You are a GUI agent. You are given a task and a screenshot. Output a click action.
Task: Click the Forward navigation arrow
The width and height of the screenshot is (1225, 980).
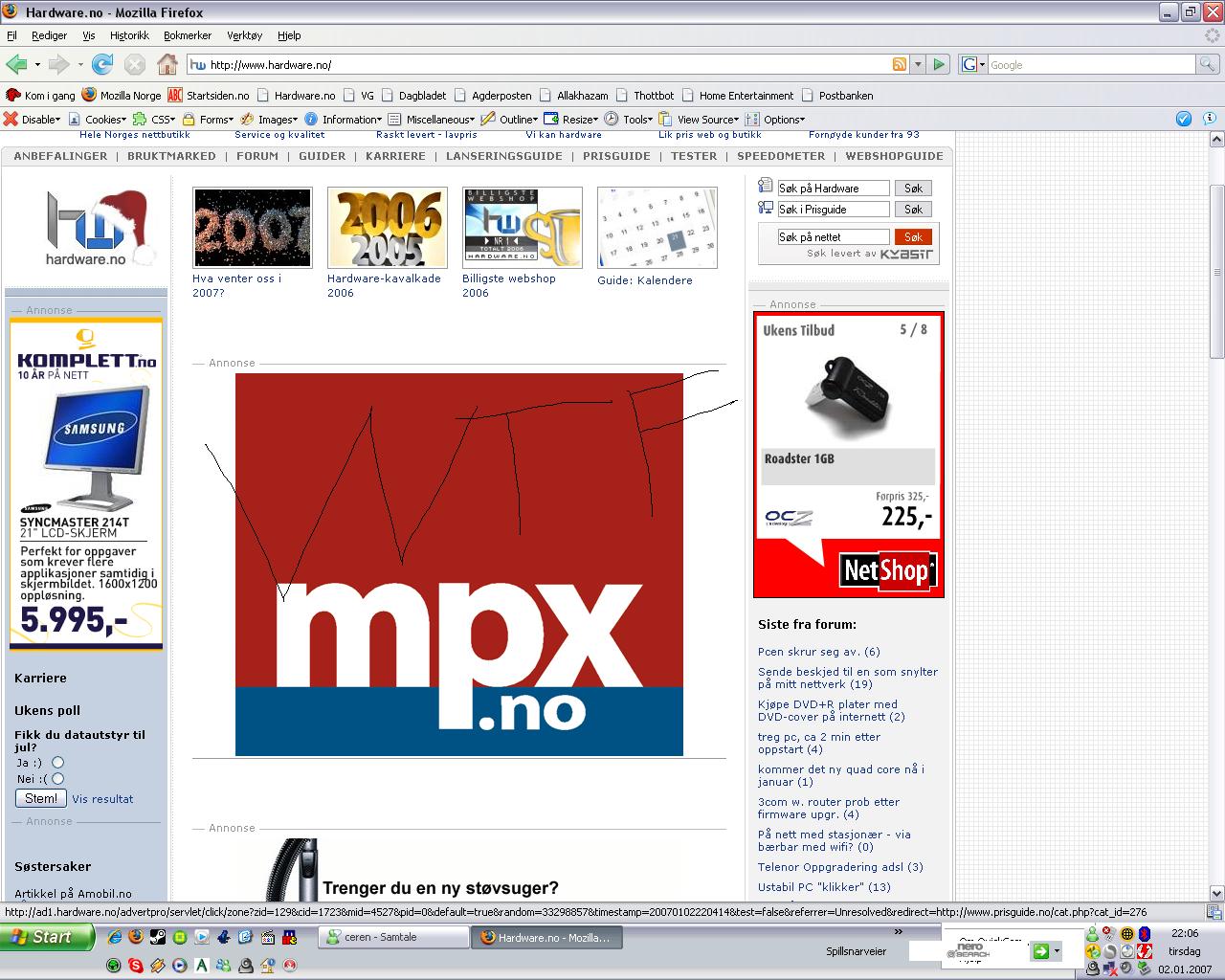pyautogui.click(x=59, y=64)
